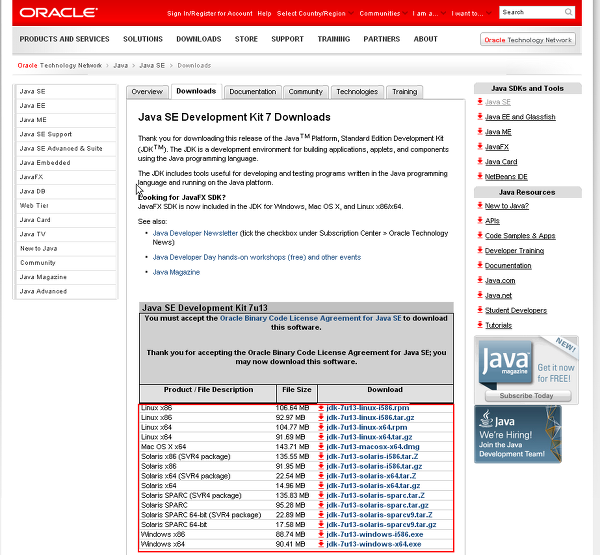Screen dimensions: 600x555
Task: Open the Communities dropdown
Action: click(383, 13)
